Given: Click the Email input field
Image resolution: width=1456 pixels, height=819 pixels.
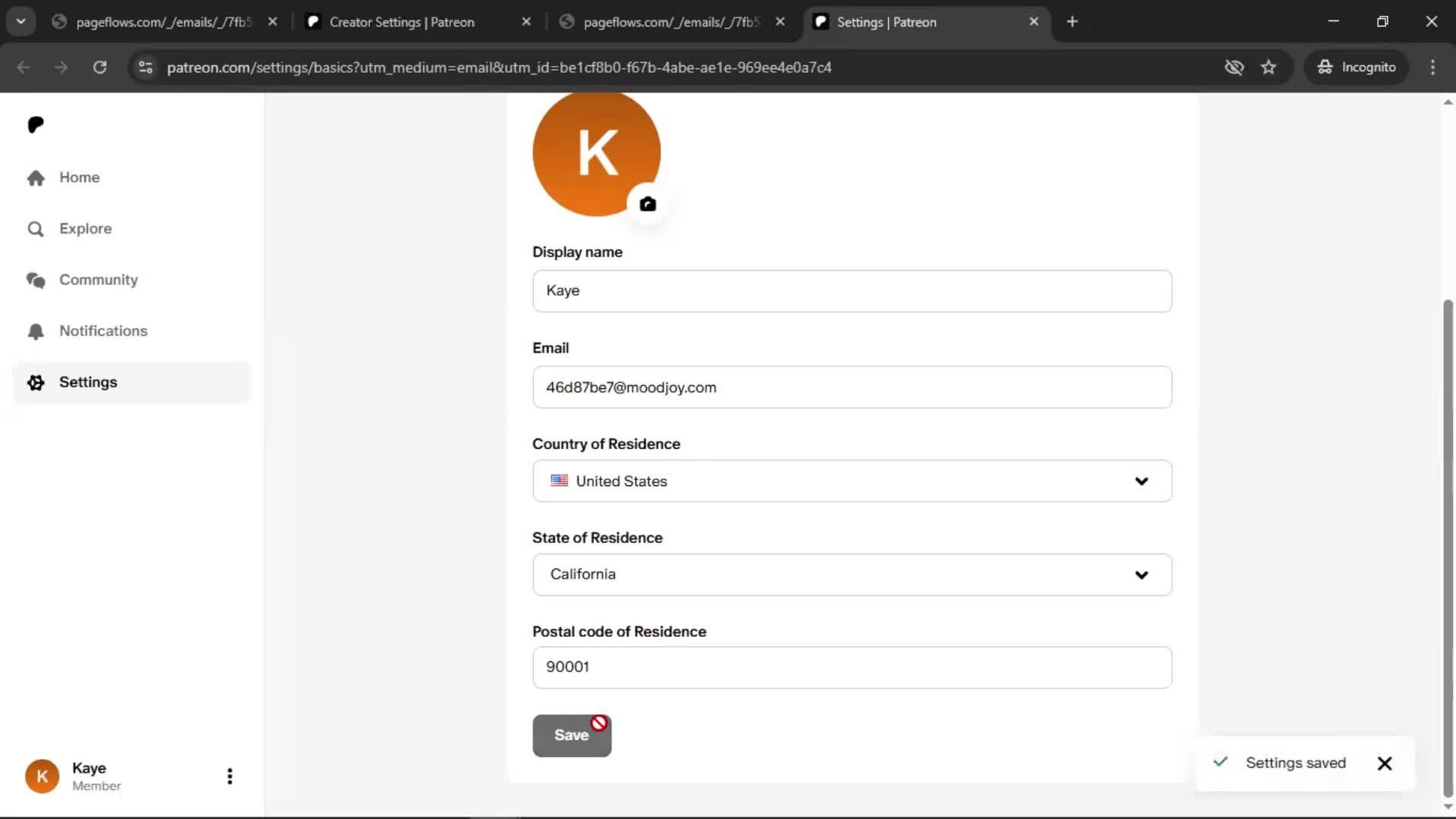Looking at the screenshot, I should [x=852, y=387].
